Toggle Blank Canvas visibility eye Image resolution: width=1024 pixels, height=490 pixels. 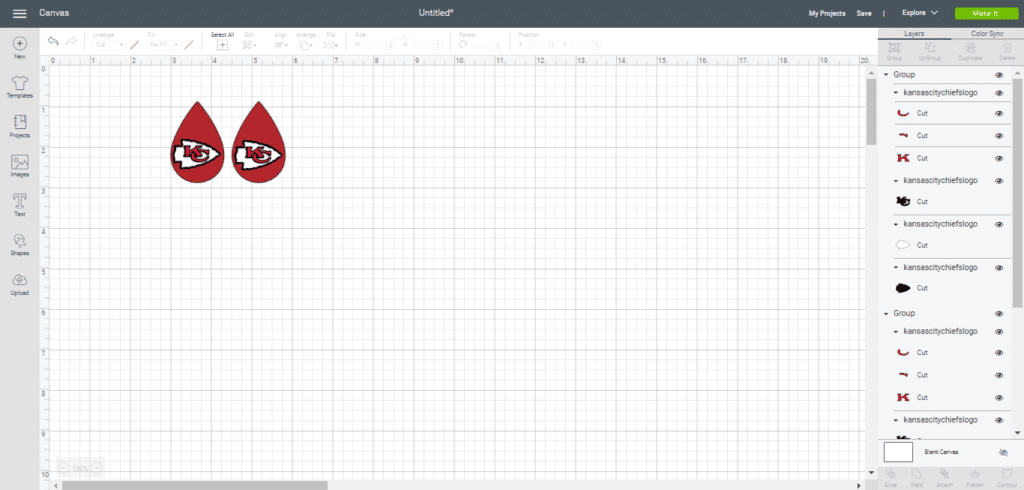(1003, 452)
